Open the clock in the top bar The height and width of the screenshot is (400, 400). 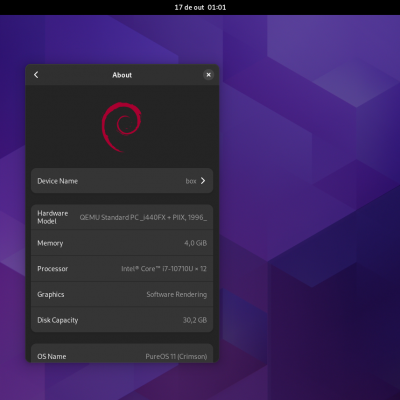pyautogui.click(x=200, y=7)
